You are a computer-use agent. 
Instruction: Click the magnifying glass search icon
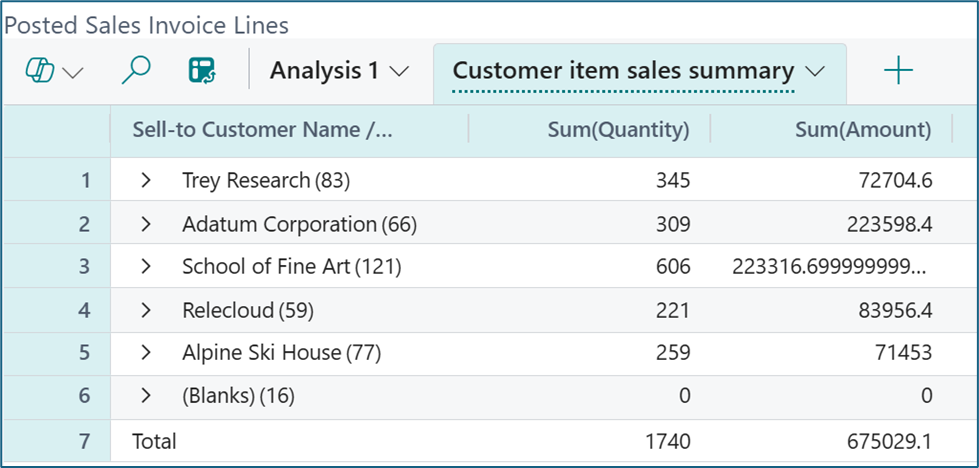click(135, 71)
